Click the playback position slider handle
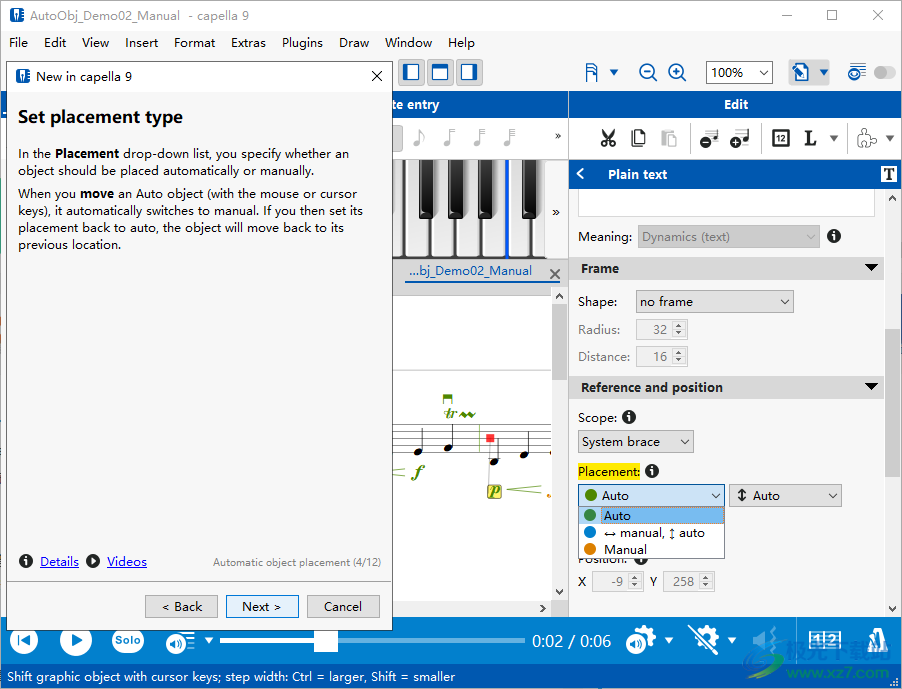The image size is (902, 689). pyautogui.click(x=325, y=640)
